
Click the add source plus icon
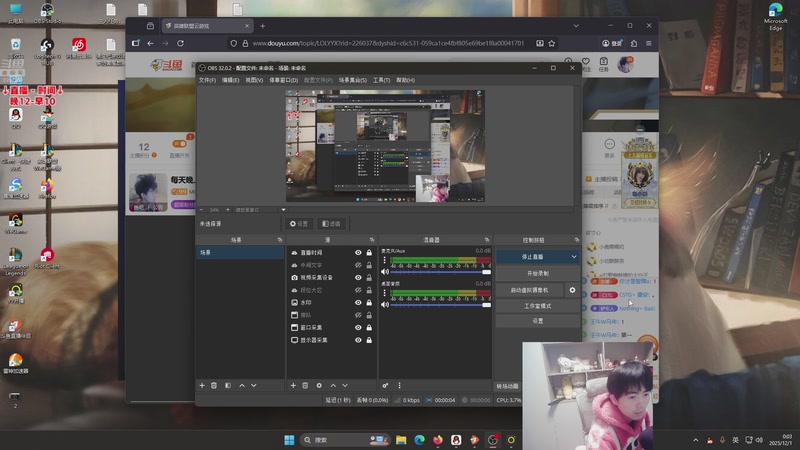(x=293, y=385)
